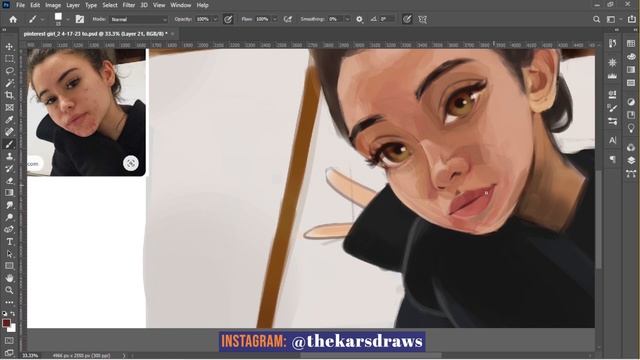640x360 pixels.
Task: Open the History panel icon
Action: click(612, 43)
